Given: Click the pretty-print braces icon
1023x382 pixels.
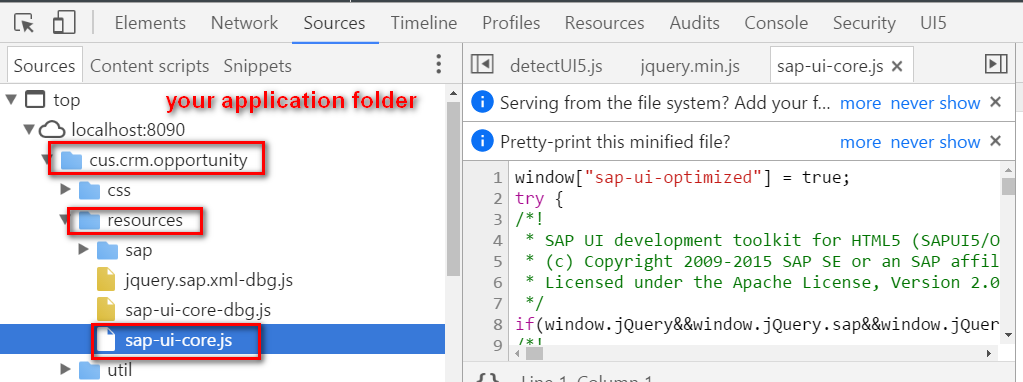Looking at the screenshot, I should pyautogui.click(x=487, y=377).
